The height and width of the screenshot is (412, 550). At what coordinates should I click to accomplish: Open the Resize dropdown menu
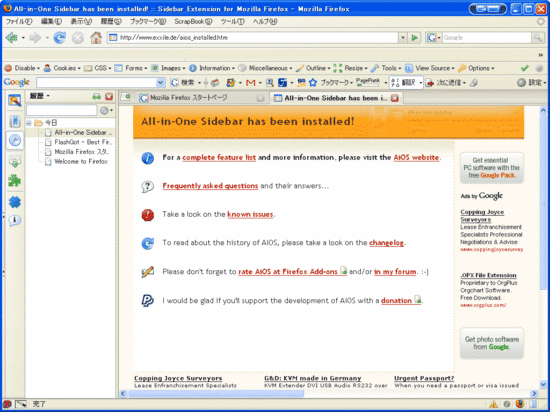(x=351, y=68)
